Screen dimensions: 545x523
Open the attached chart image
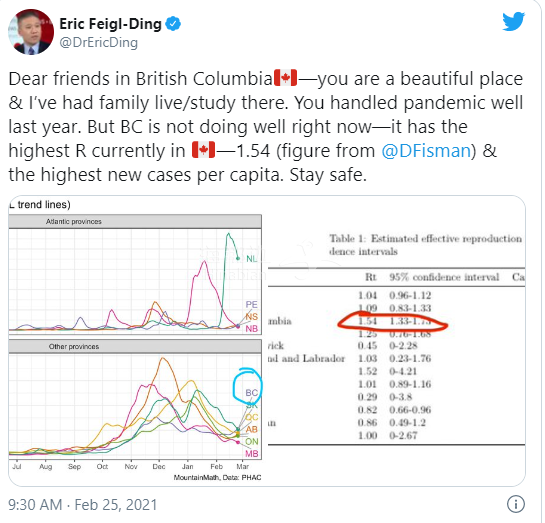[267, 341]
